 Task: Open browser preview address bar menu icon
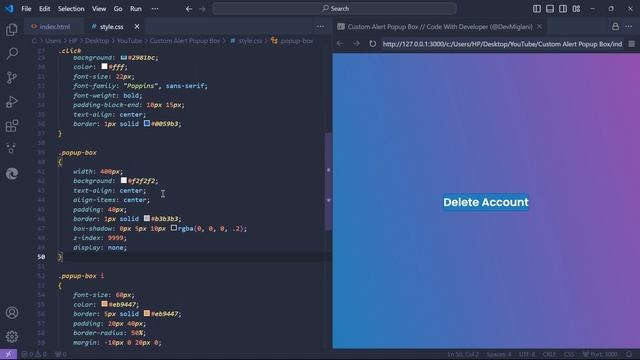click(x=631, y=44)
